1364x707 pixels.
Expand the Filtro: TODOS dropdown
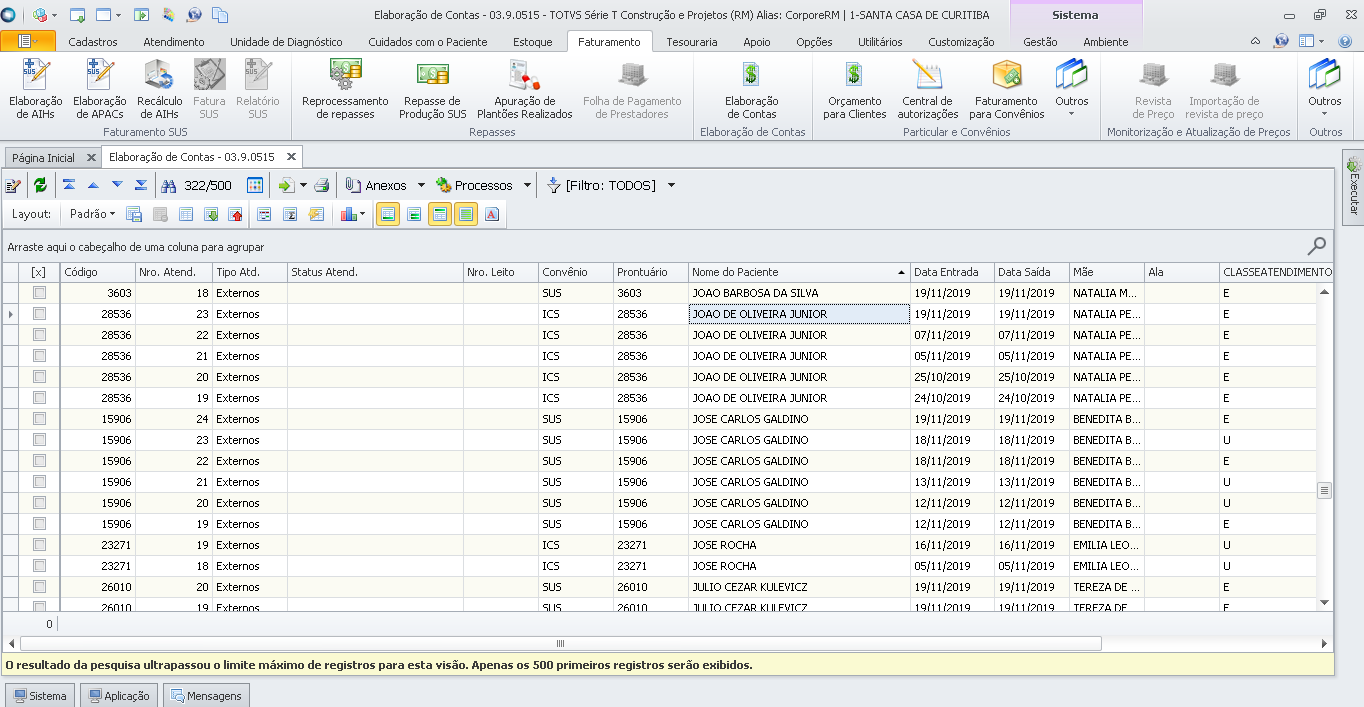[671, 185]
